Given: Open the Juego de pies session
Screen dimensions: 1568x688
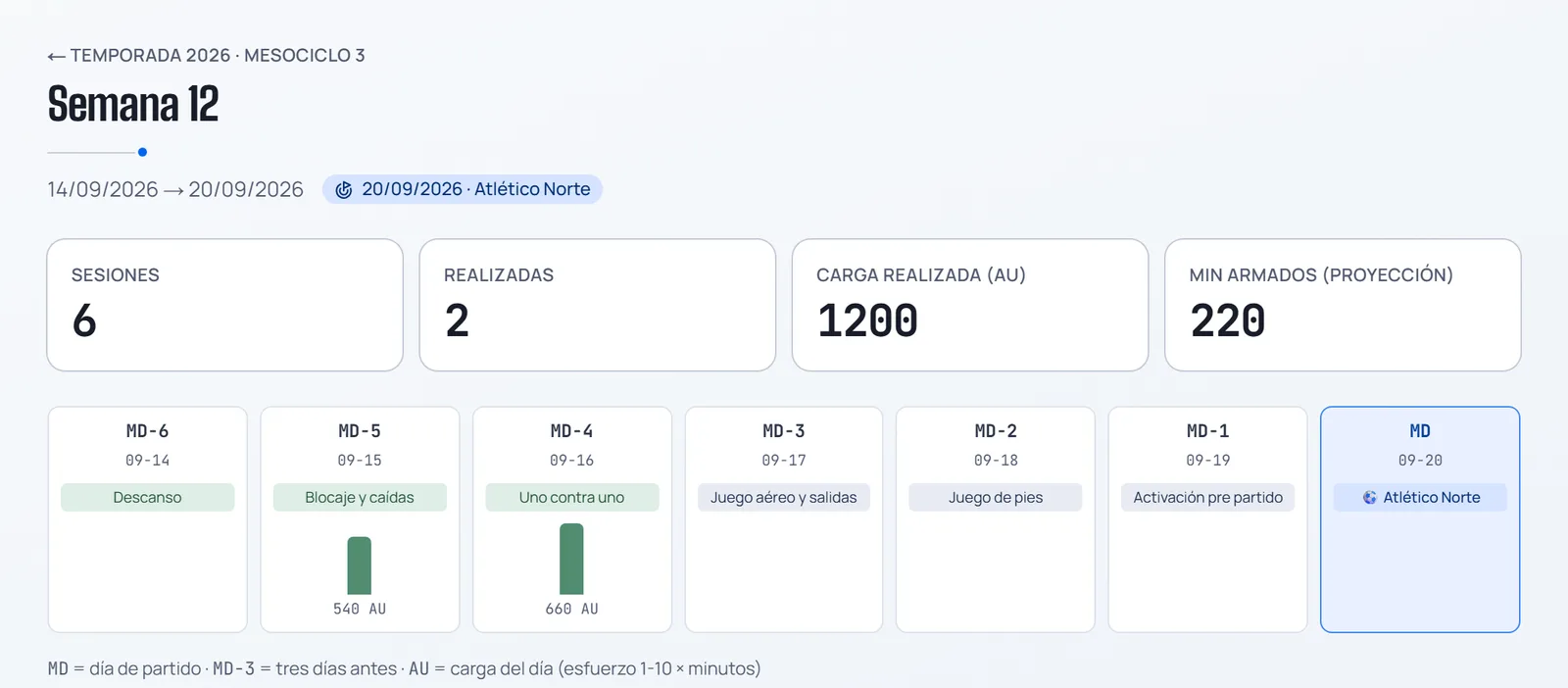Looking at the screenshot, I should (996, 497).
